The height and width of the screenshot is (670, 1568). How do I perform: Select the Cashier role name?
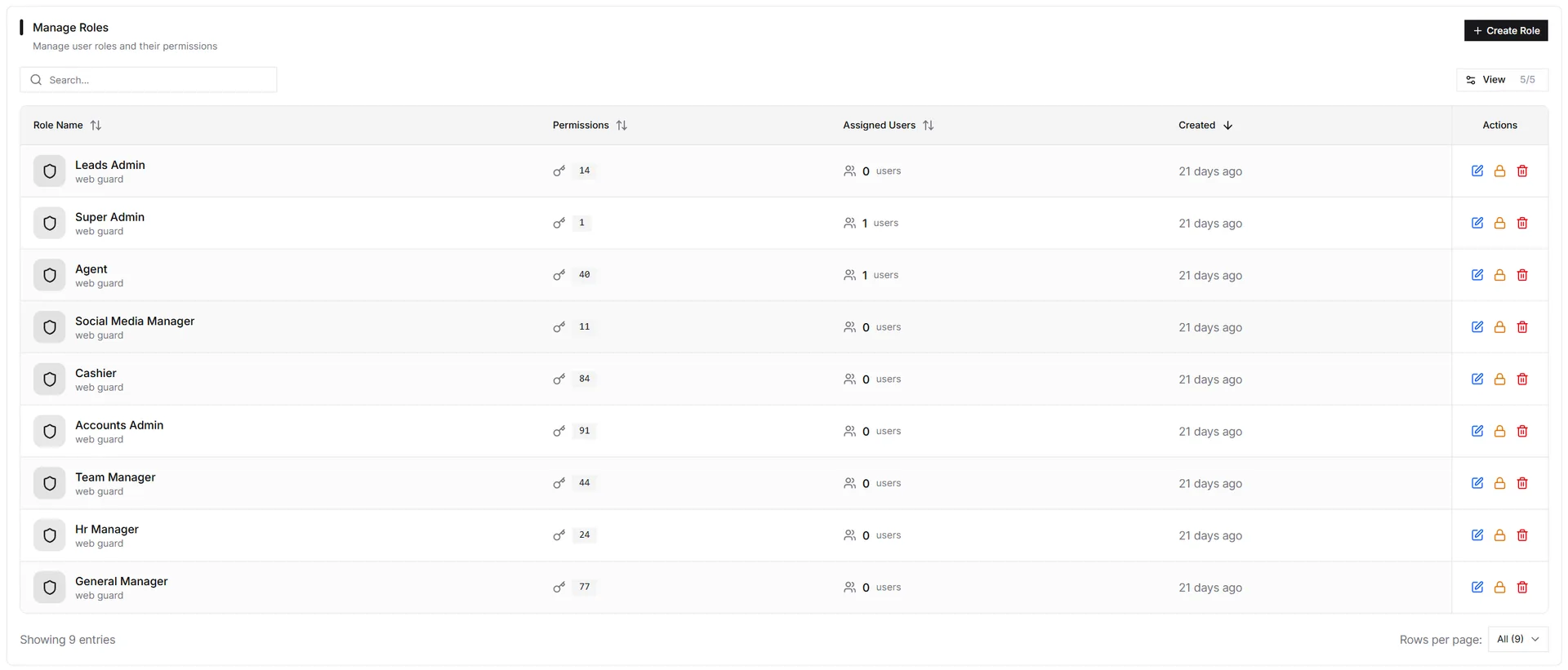[x=96, y=373]
